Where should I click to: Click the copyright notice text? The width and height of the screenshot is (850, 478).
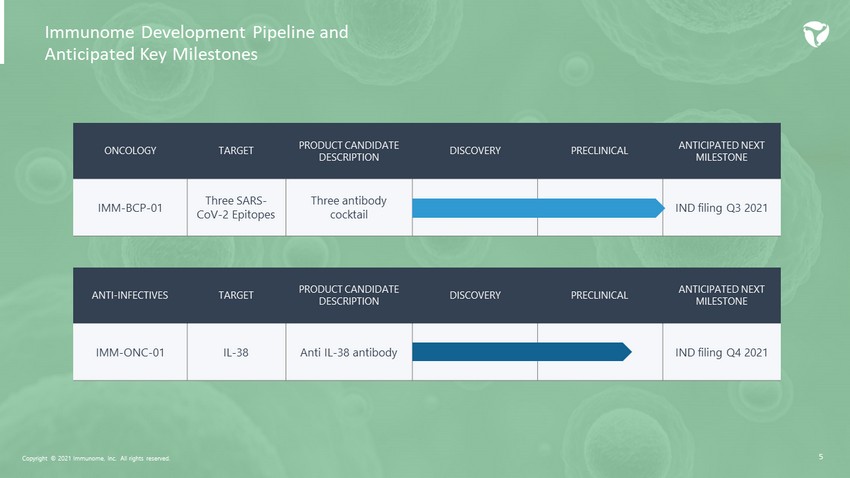click(96, 458)
